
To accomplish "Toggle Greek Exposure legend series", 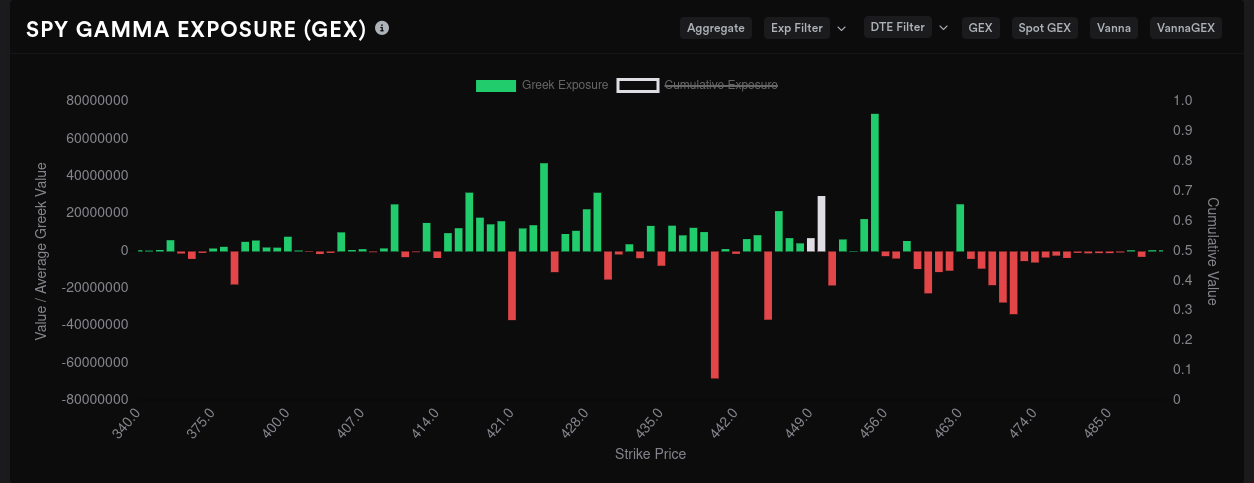I will [542, 85].
